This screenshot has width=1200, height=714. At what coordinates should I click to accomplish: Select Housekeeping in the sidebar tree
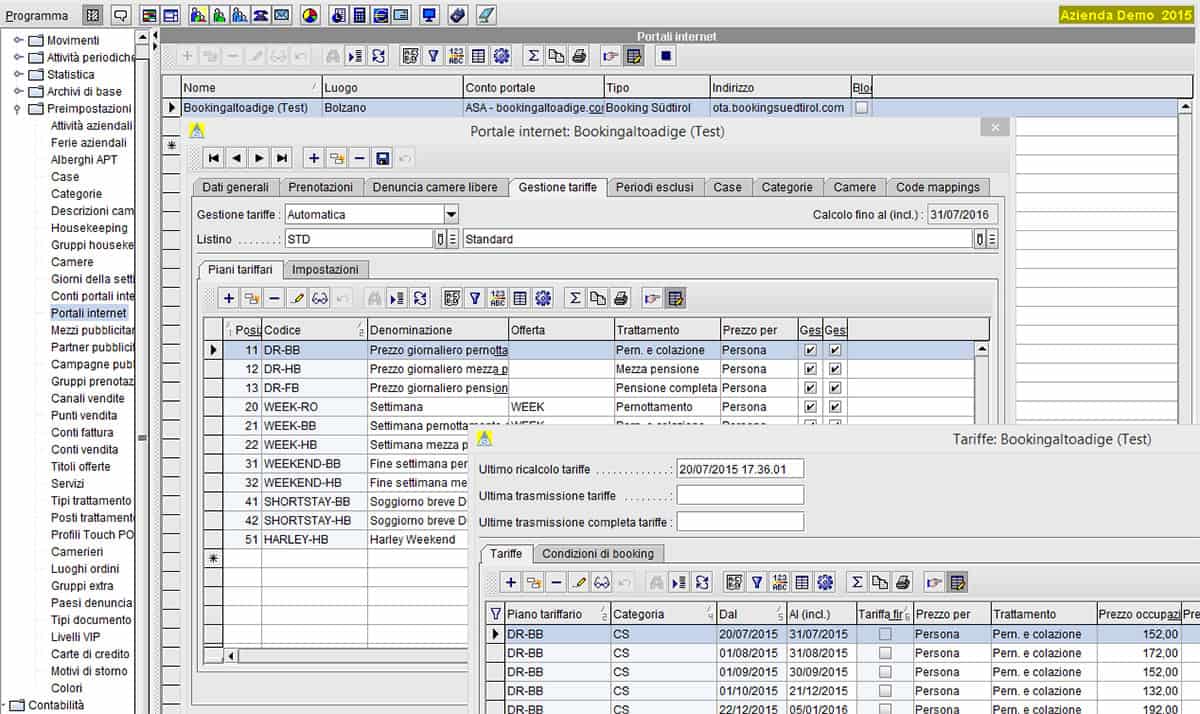pyautogui.click(x=89, y=228)
